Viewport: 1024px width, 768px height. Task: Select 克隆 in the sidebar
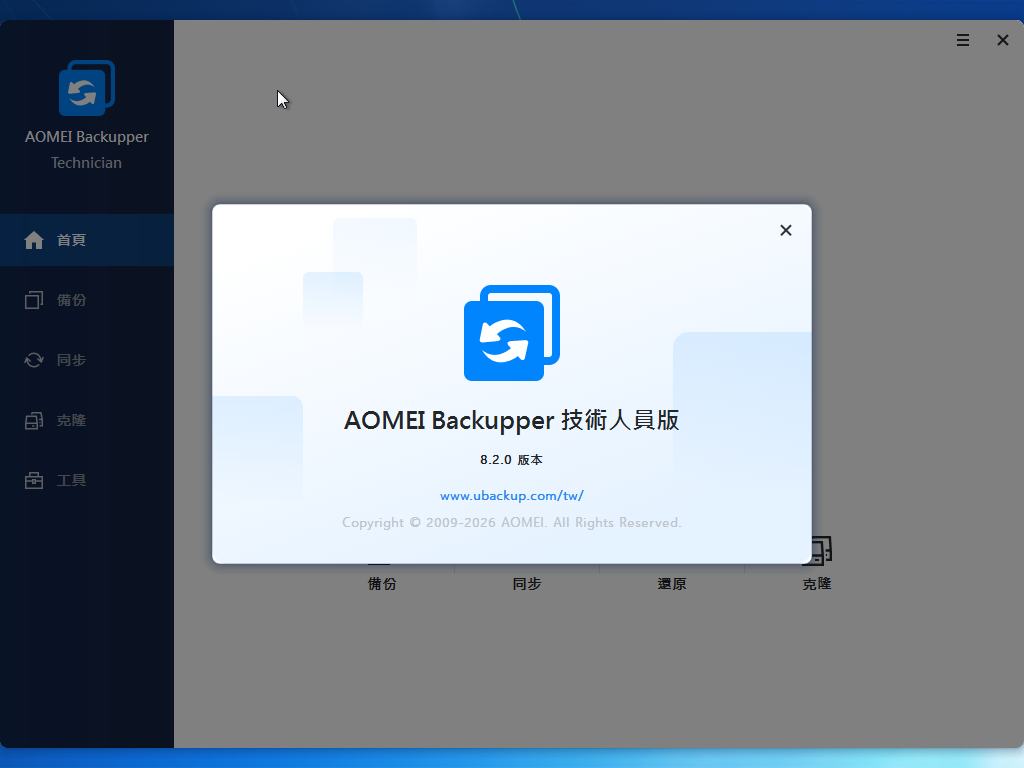(87, 420)
